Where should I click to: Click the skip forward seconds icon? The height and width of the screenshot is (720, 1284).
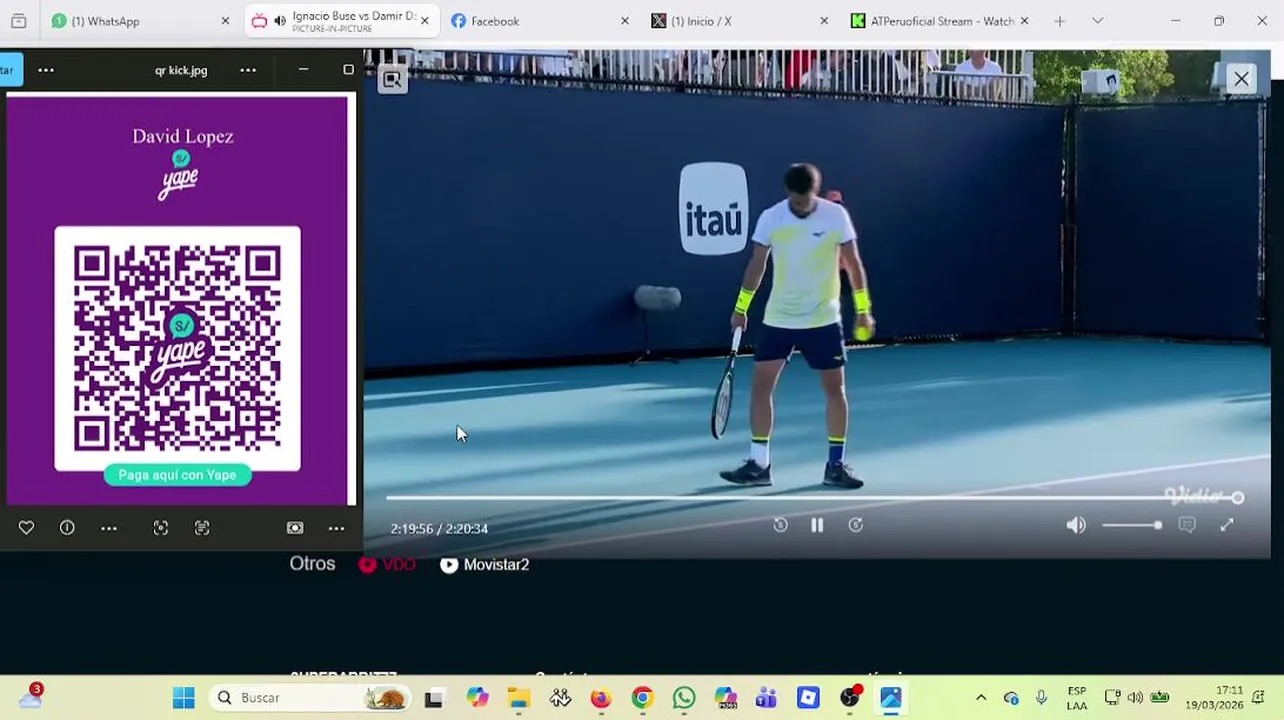pos(856,525)
